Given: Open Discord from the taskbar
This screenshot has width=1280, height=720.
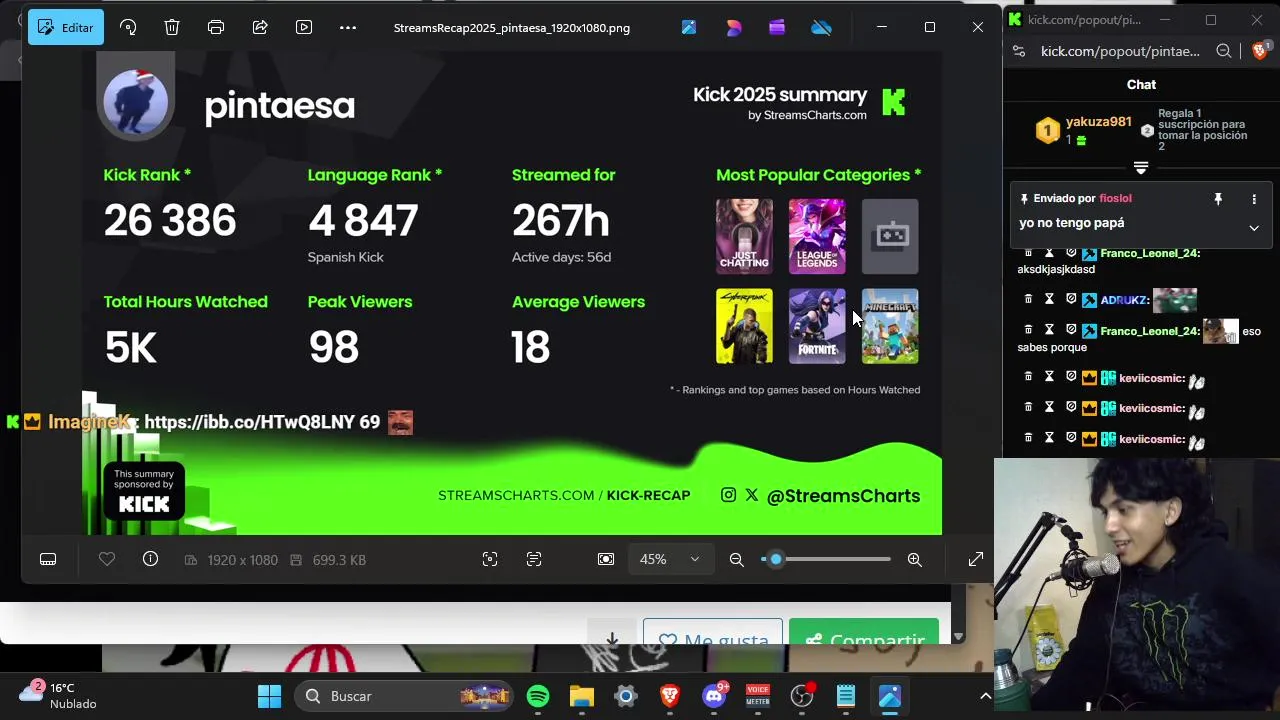Looking at the screenshot, I should click(714, 696).
